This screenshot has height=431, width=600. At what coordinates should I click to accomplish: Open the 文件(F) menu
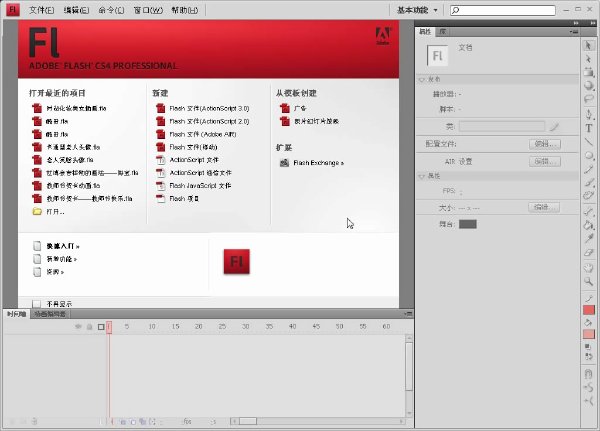coord(41,10)
